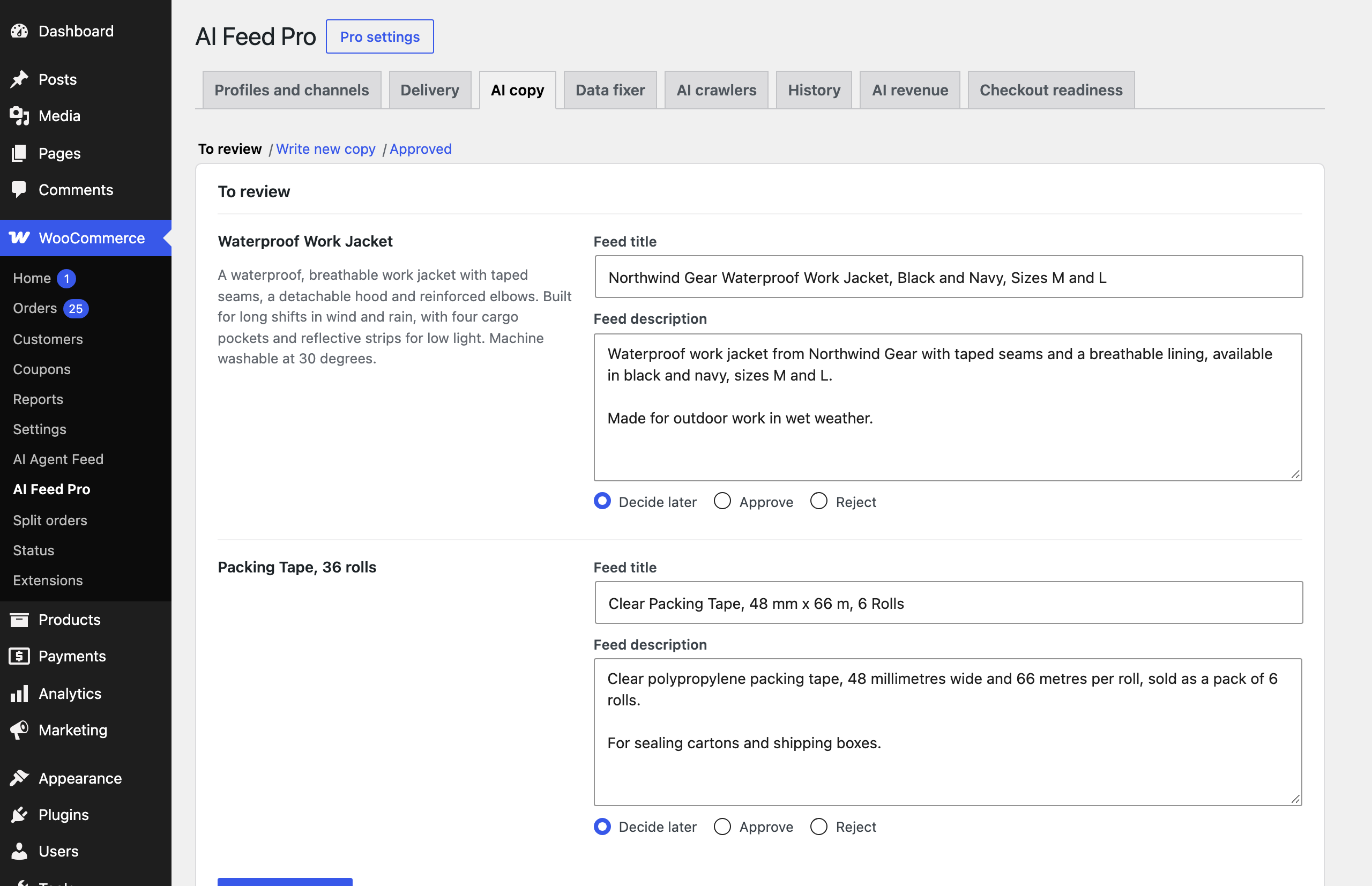Open the Approved sub-navigation link
Screen dimensions: 1372x886
pos(421,149)
